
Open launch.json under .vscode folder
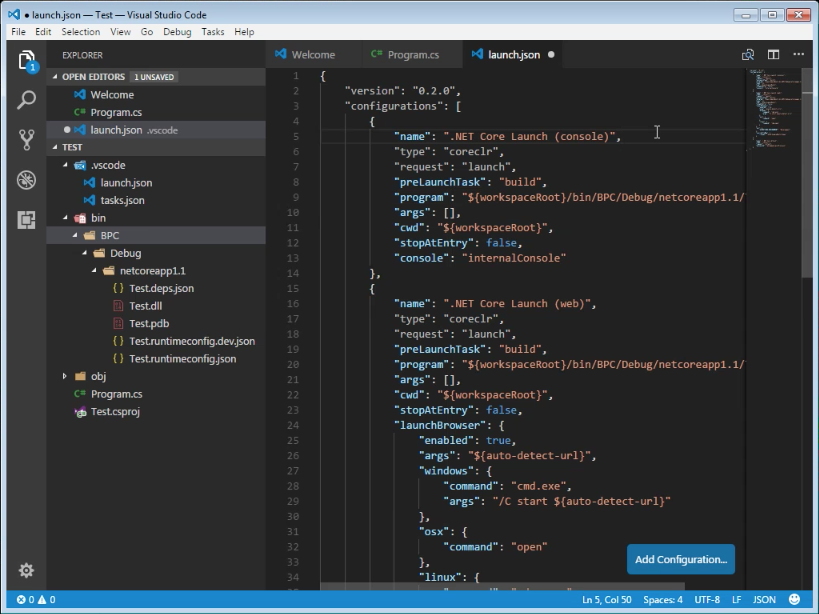(156, 183)
